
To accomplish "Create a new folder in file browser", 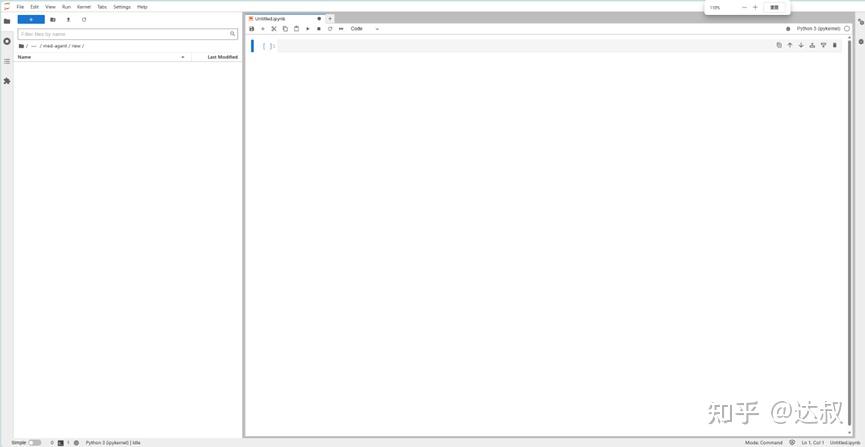I will click(x=53, y=19).
